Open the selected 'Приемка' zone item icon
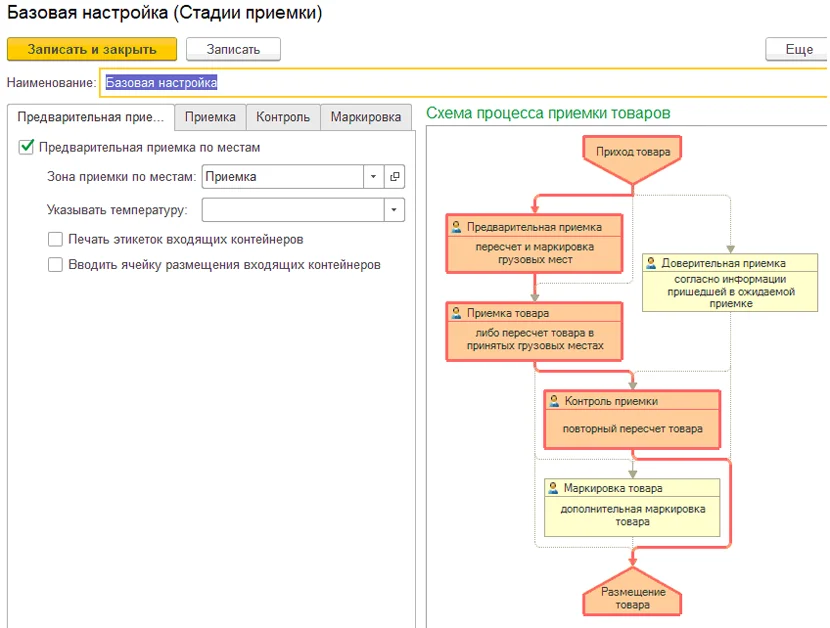The width and height of the screenshot is (830, 628). tap(394, 177)
